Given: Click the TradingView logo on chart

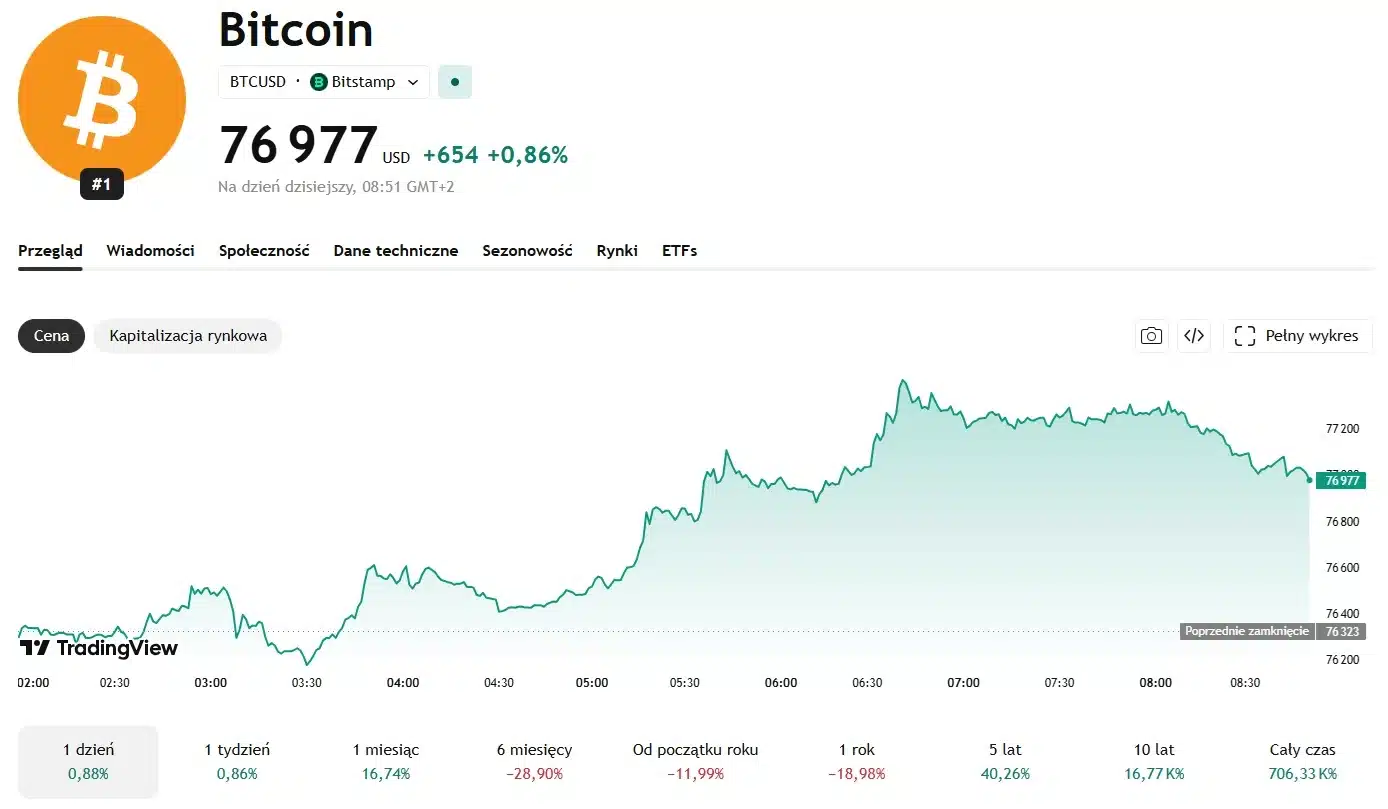Looking at the screenshot, I should click(x=99, y=648).
